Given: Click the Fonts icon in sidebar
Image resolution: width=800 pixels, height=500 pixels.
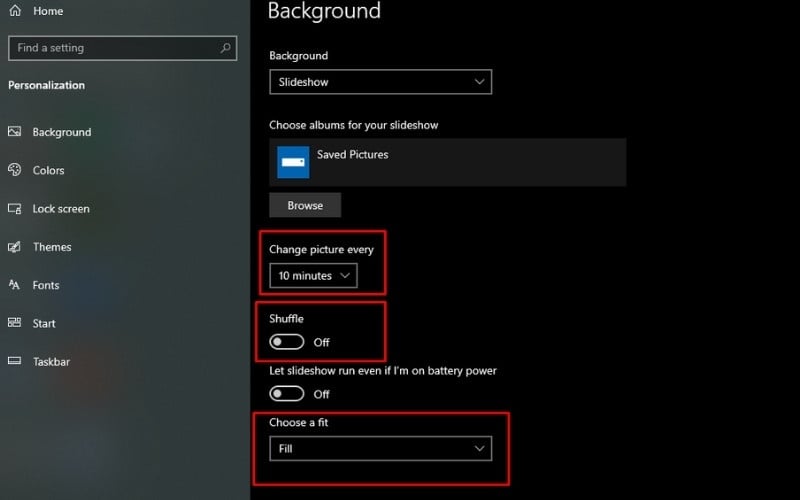Looking at the screenshot, I should (15, 285).
